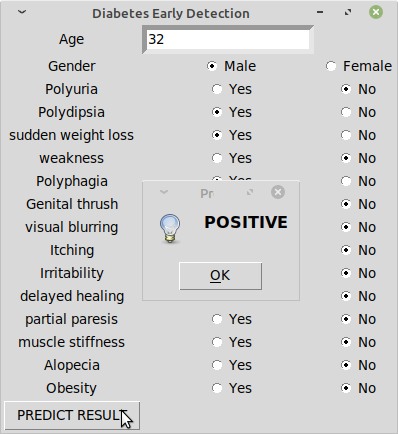The height and width of the screenshot is (434, 398).
Task: Close the POSITIVE result dialog
Action: [278, 192]
